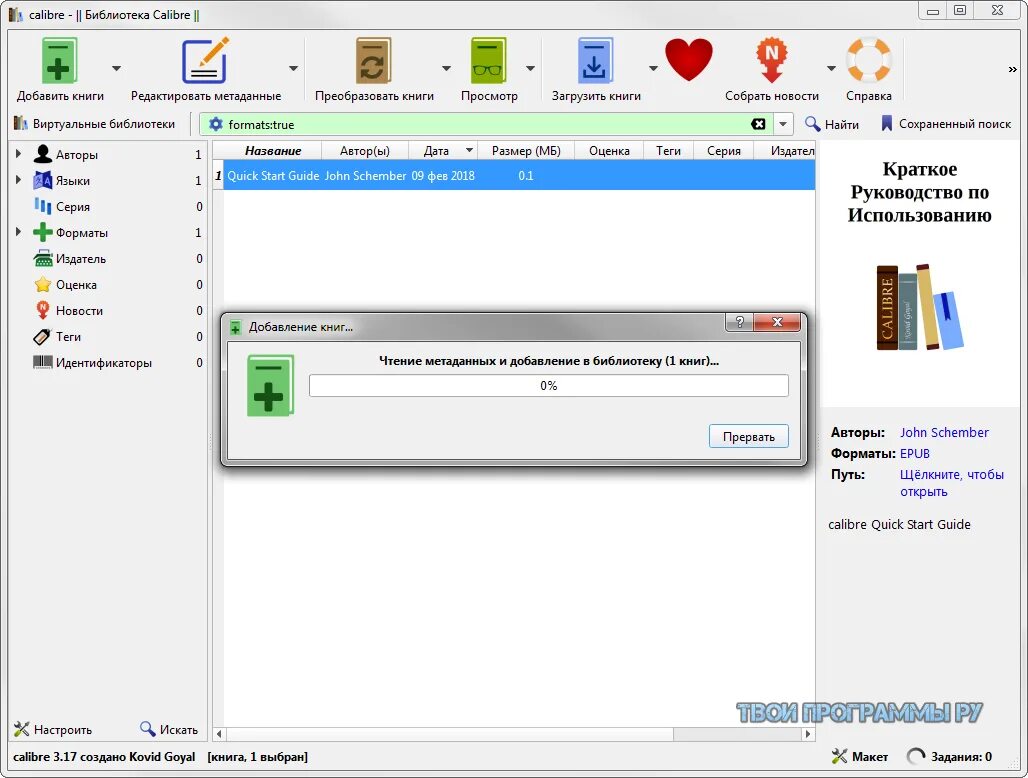
Task: Select the Серия item in the sidebar
Action: coord(73,206)
